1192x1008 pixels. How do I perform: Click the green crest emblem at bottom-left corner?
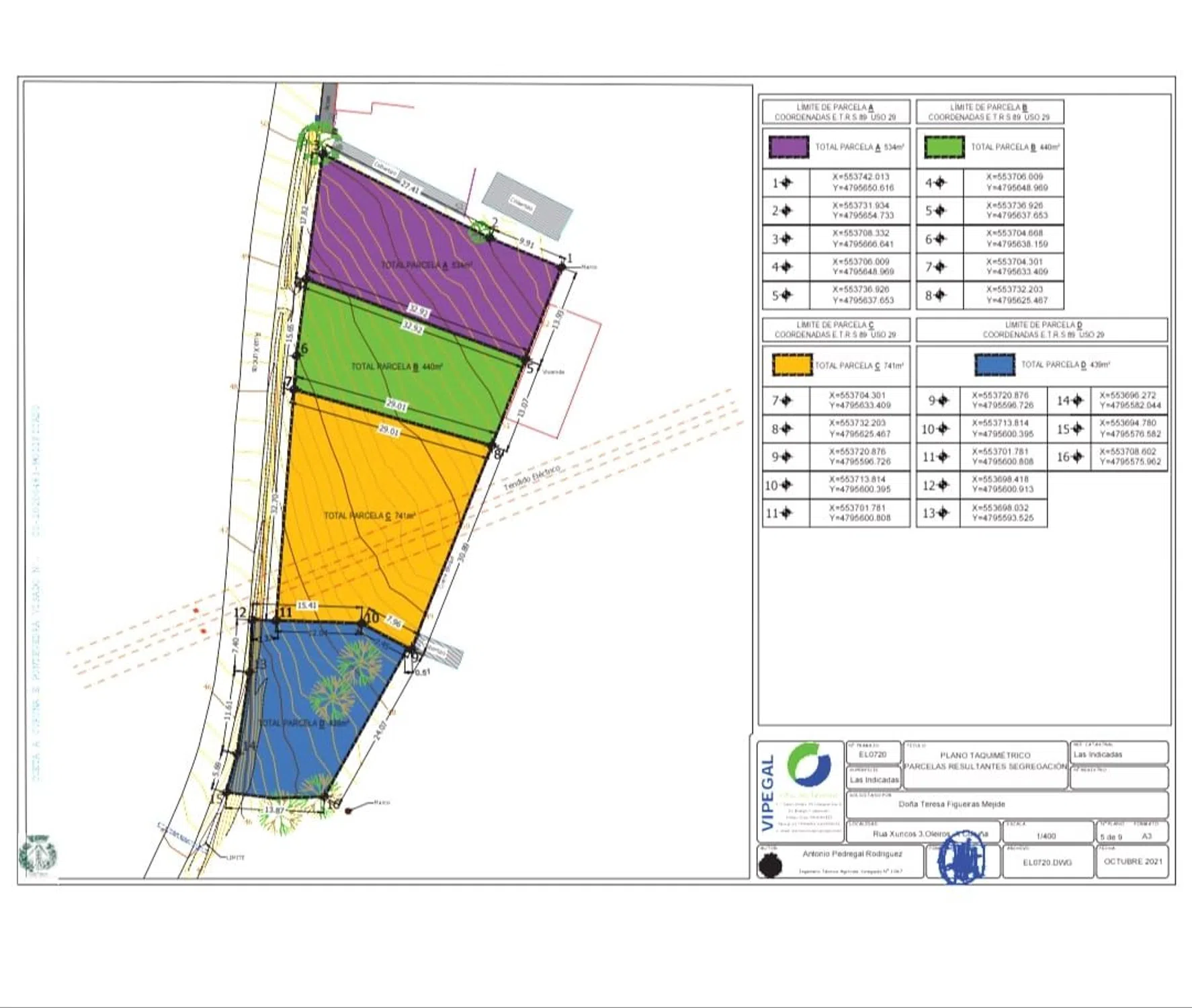pos(38,855)
